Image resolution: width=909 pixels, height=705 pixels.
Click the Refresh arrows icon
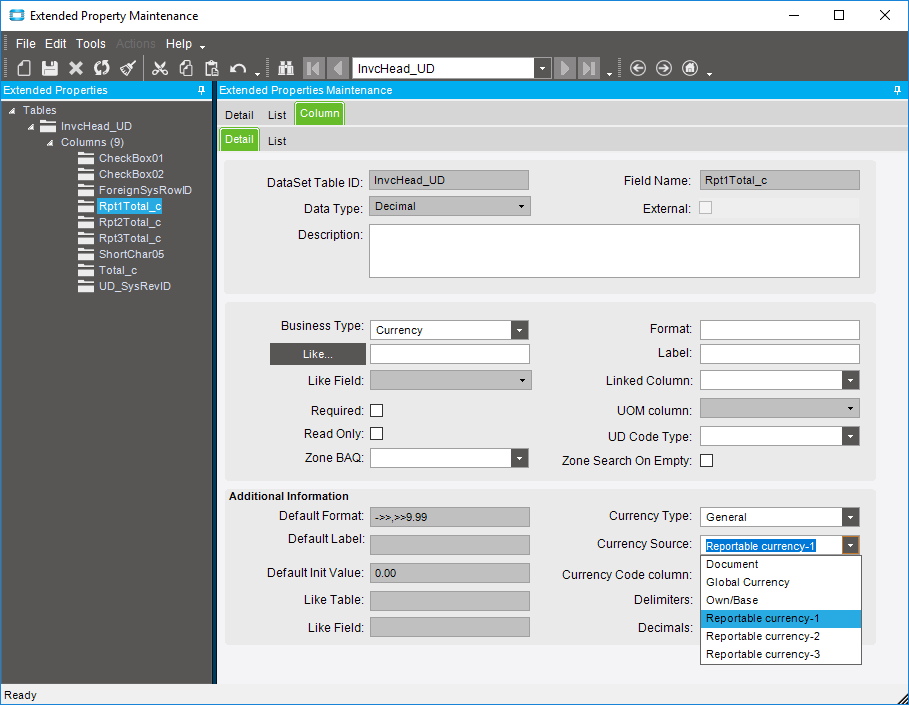point(102,68)
